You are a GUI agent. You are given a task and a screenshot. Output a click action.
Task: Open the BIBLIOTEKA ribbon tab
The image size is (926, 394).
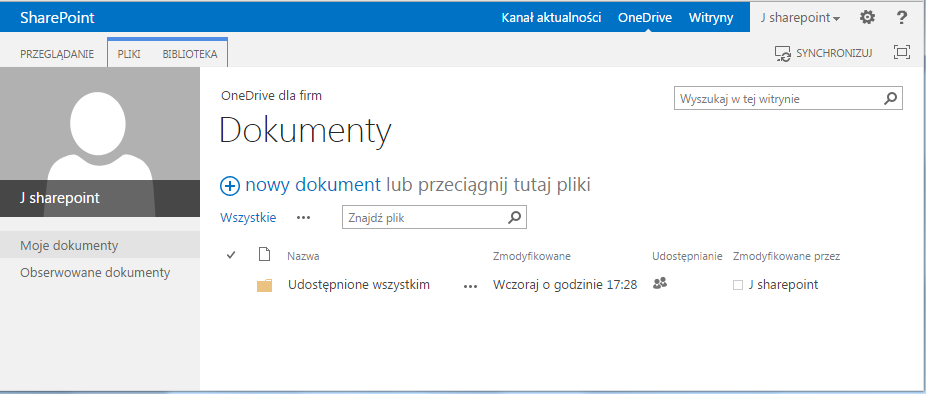[190, 54]
